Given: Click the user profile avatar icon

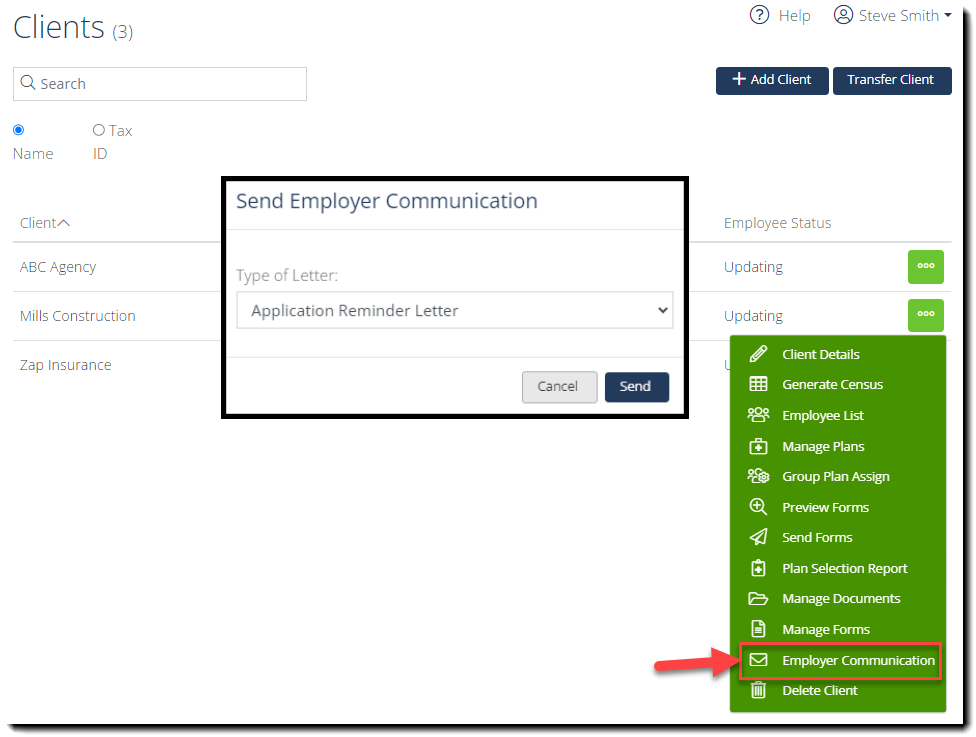Looking at the screenshot, I should pos(843,14).
